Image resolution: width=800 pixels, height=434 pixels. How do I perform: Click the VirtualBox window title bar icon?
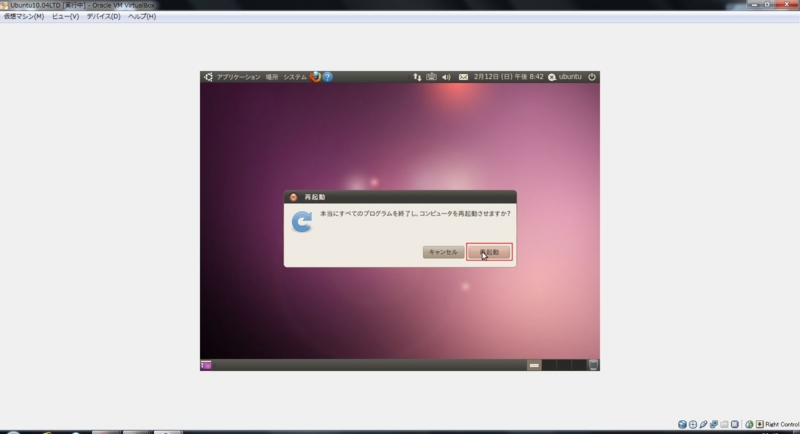[x=4, y=5]
